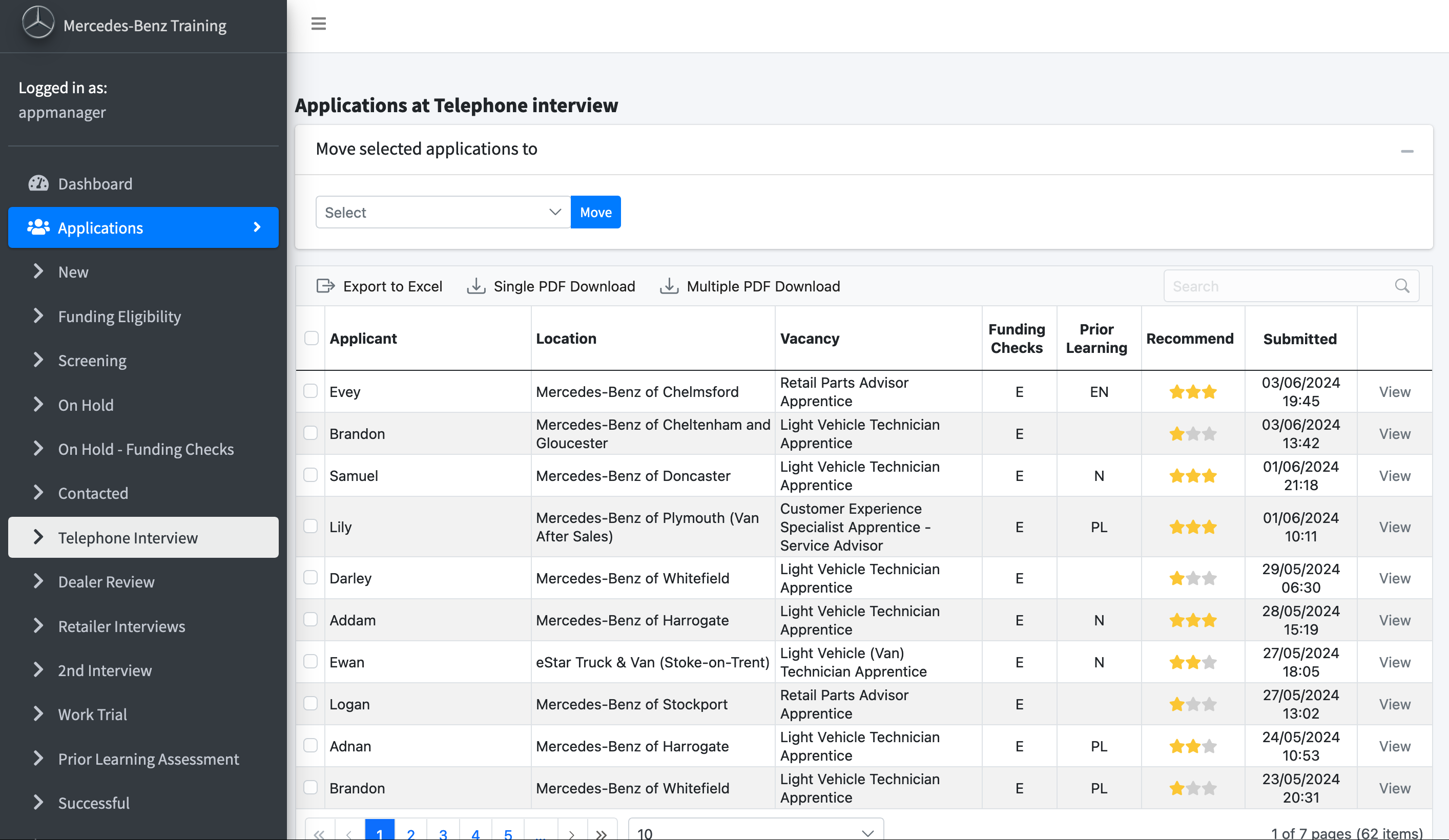This screenshot has width=1449, height=840.
Task: Open Successful menu item
Action: [143, 803]
